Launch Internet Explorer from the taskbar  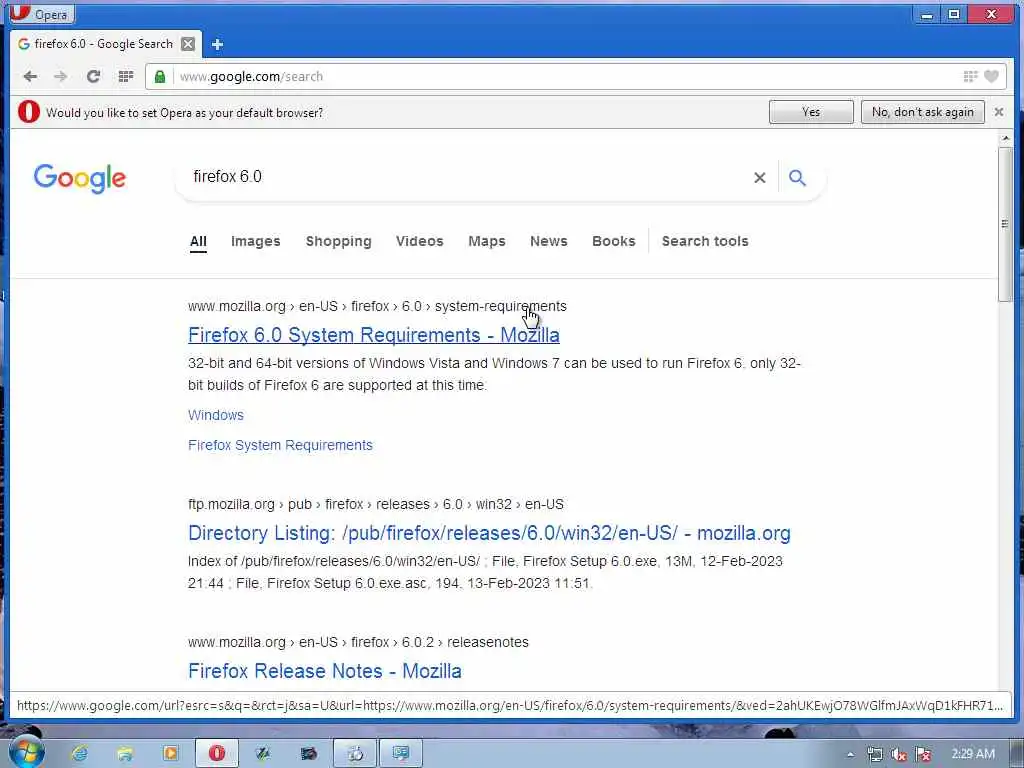80,754
